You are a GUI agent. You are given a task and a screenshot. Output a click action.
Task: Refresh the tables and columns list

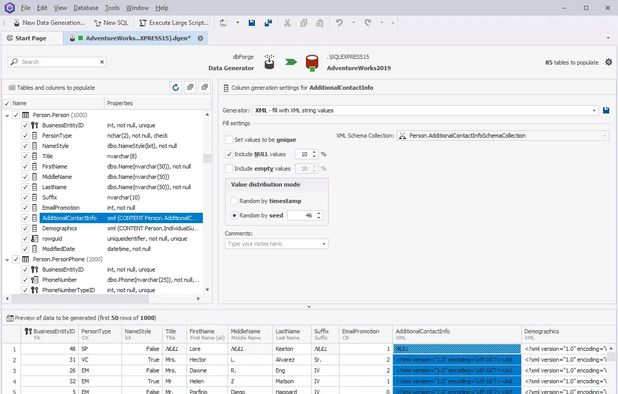176,87
